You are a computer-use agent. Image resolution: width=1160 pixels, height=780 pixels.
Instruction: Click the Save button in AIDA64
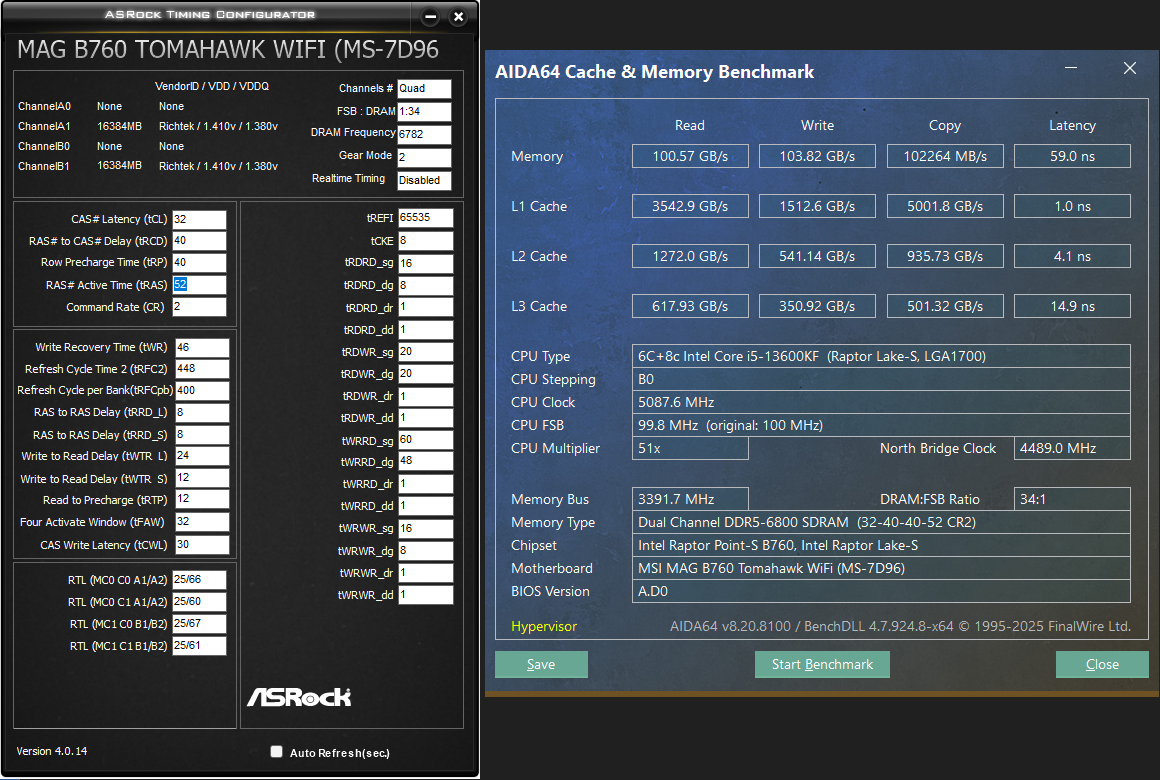pos(541,665)
